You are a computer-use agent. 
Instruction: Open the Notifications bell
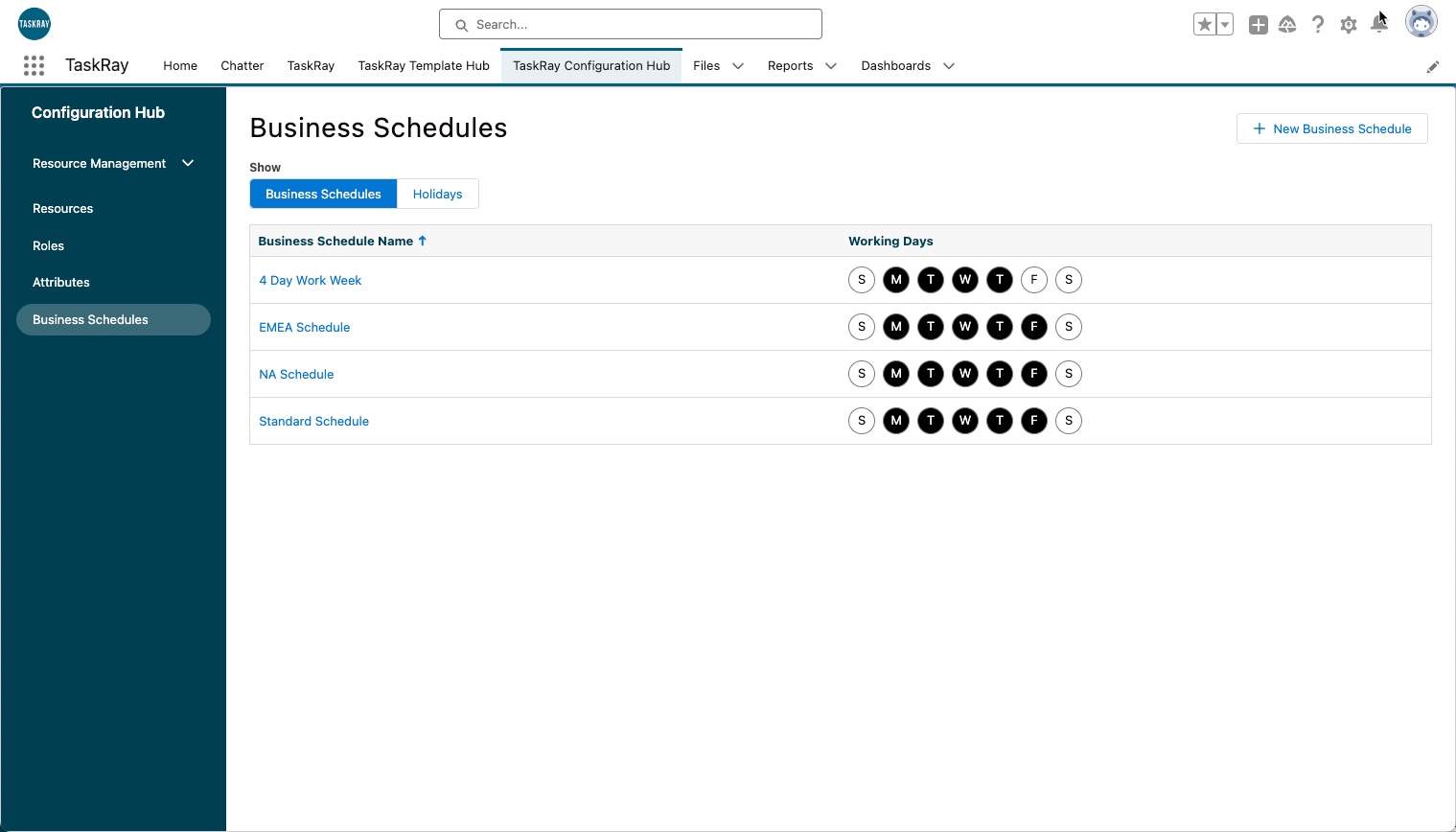[1379, 25]
